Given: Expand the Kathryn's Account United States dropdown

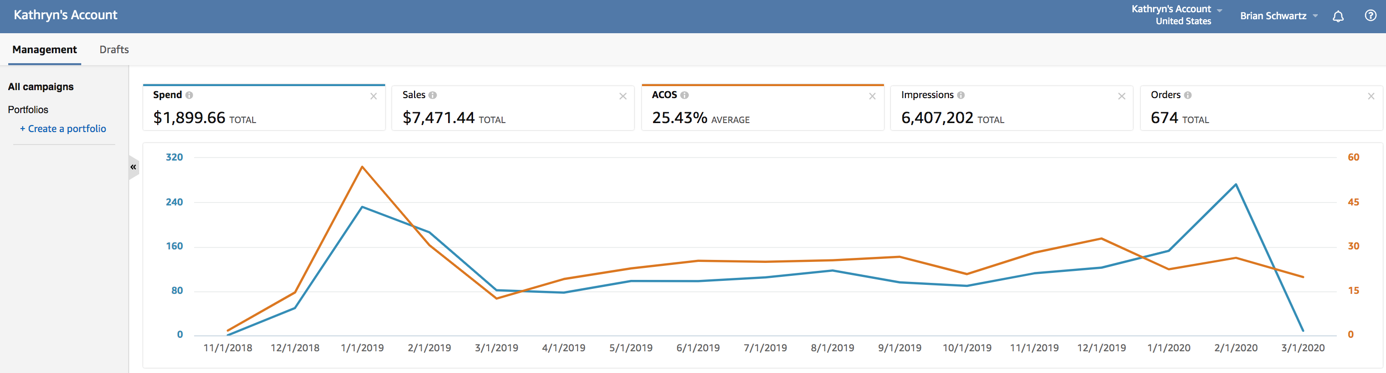Looking at the screenshot, I should point(1177,15).
